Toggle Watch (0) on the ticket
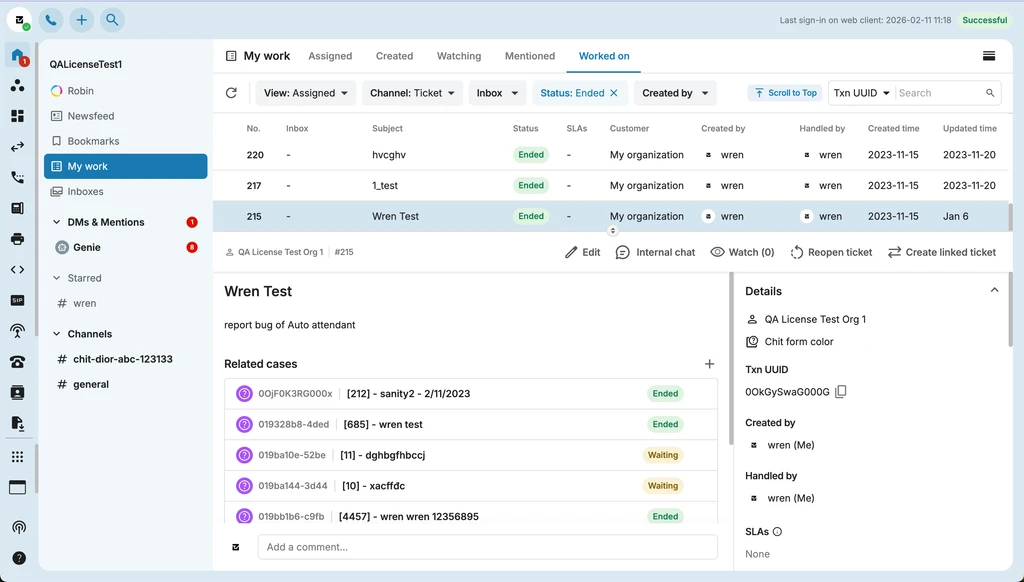The height and width of the screenshot is (582, 1024). pos(743,252)
